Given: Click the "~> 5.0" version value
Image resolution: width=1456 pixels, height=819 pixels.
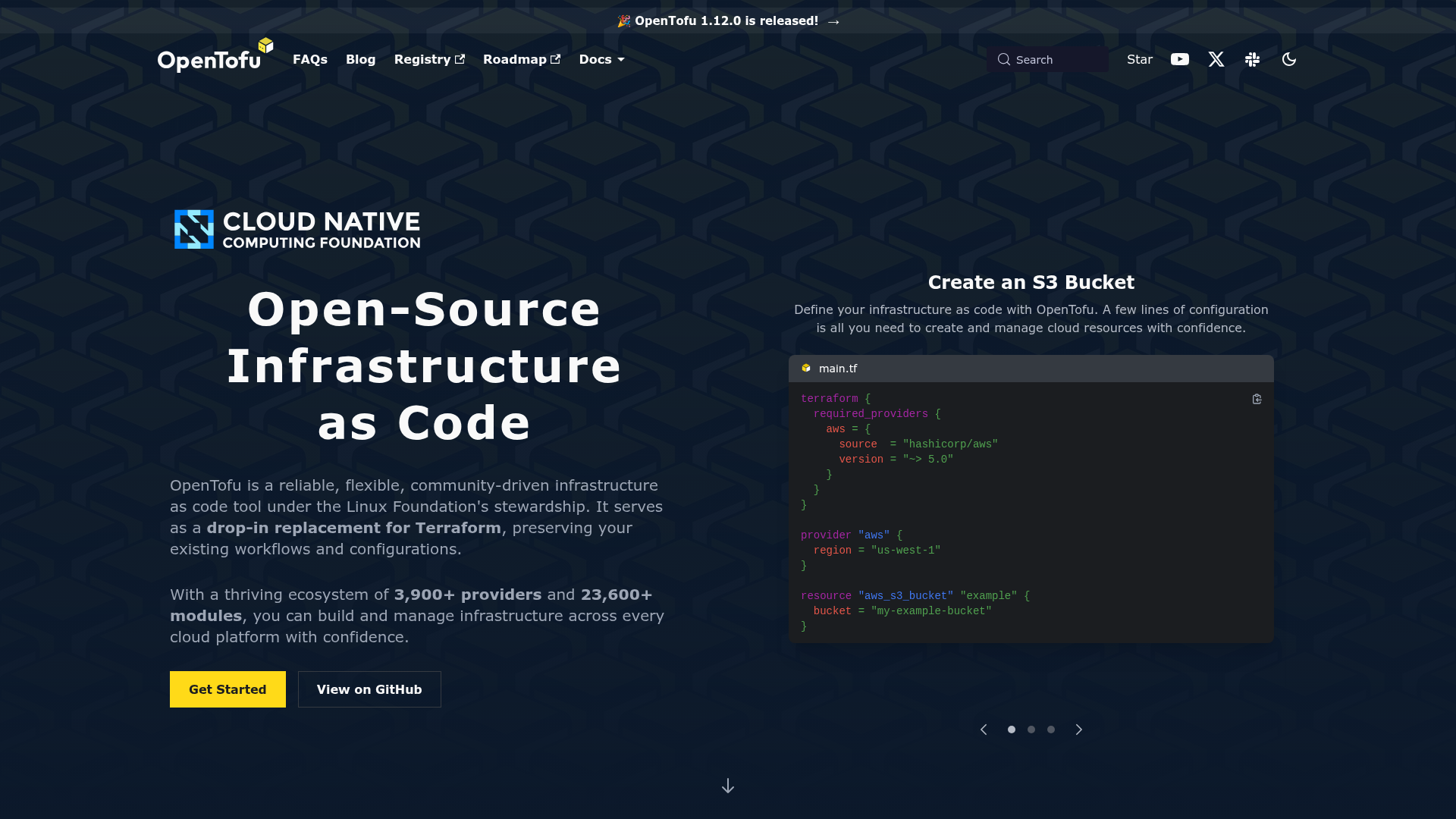Looking at the screenshot, I should click(928, 460).
